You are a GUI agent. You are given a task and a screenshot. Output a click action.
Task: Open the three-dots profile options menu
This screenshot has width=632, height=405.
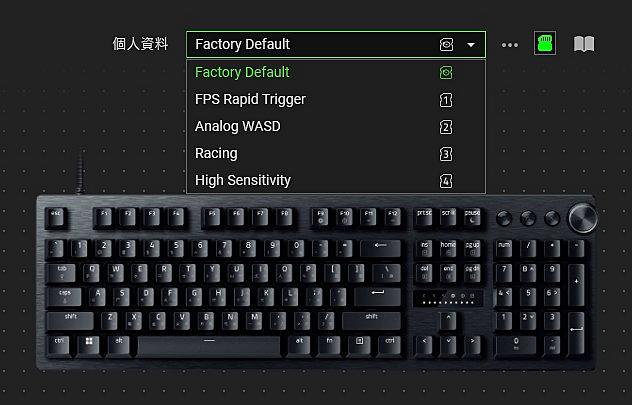tap(509, 45)
